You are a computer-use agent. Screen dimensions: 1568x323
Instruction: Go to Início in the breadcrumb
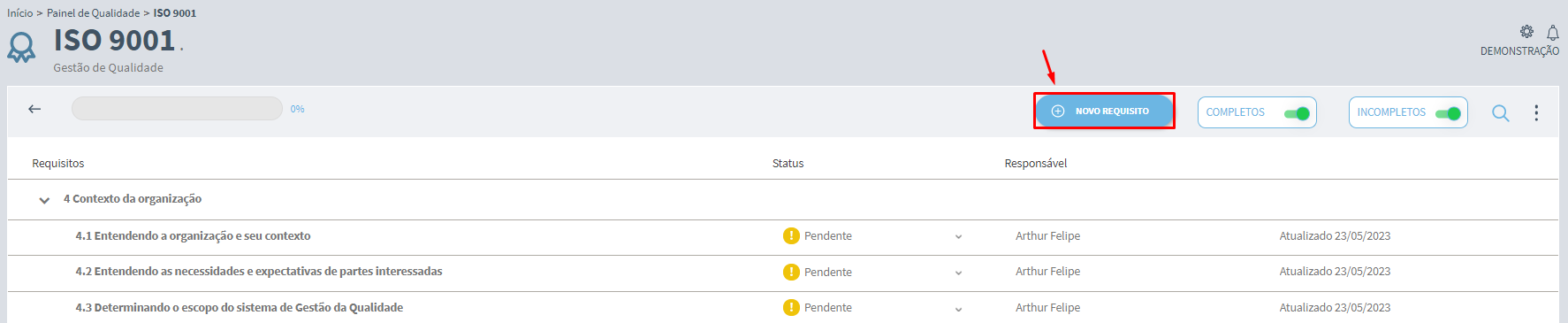[x=19, y=13]
